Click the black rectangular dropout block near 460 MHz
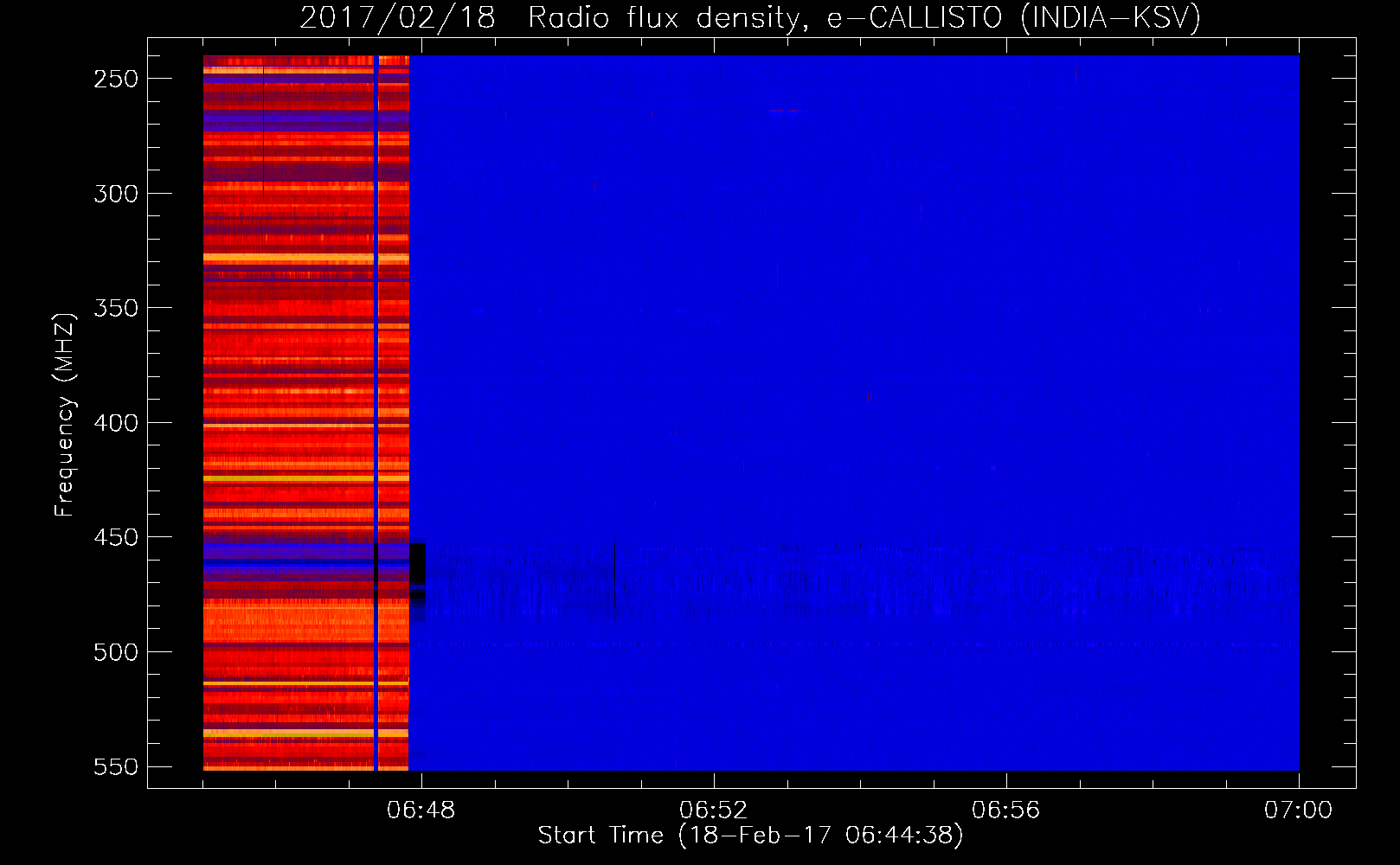1400x865 pixels. pos(417,564)
